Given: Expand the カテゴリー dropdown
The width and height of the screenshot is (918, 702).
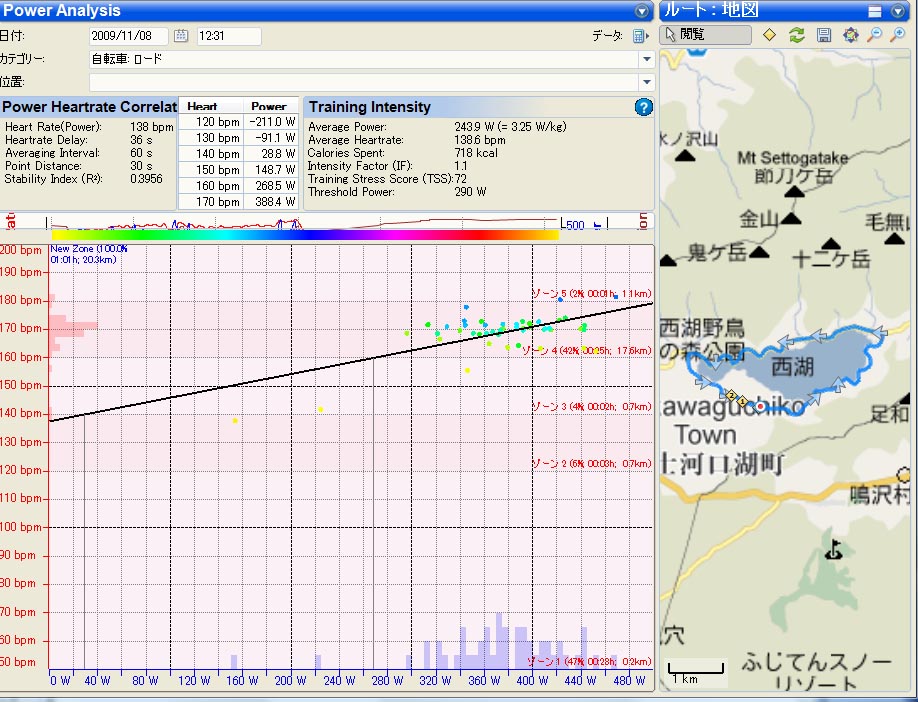Looking at the screenshot, I should [x=646, y=59].
